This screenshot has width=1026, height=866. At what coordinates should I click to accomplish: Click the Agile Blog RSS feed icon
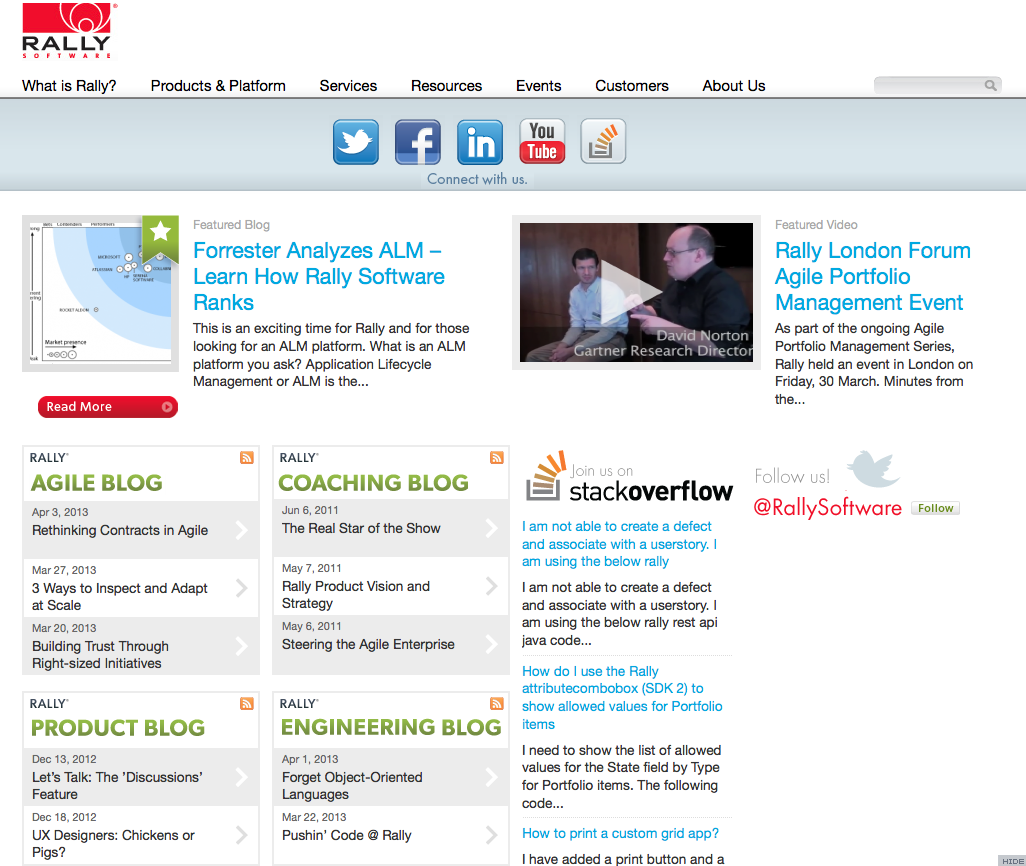247,458
